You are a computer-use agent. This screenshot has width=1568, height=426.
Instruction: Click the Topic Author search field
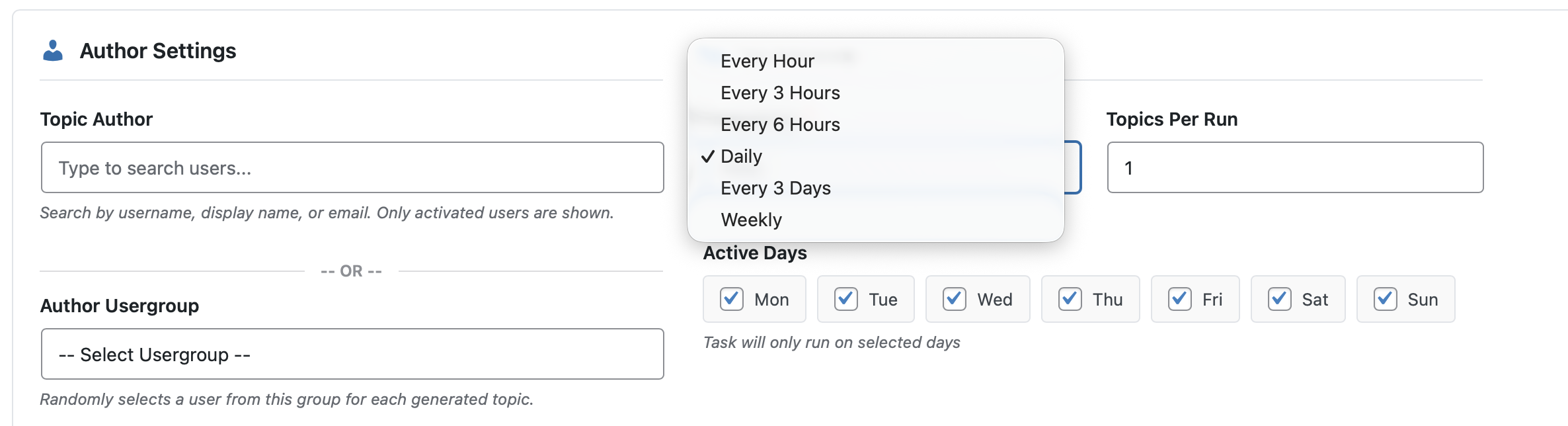click(352, 168)
